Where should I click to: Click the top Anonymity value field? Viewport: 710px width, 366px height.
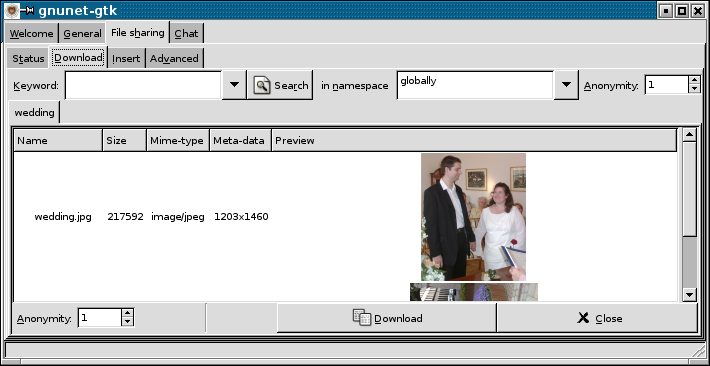pos(667,85)
